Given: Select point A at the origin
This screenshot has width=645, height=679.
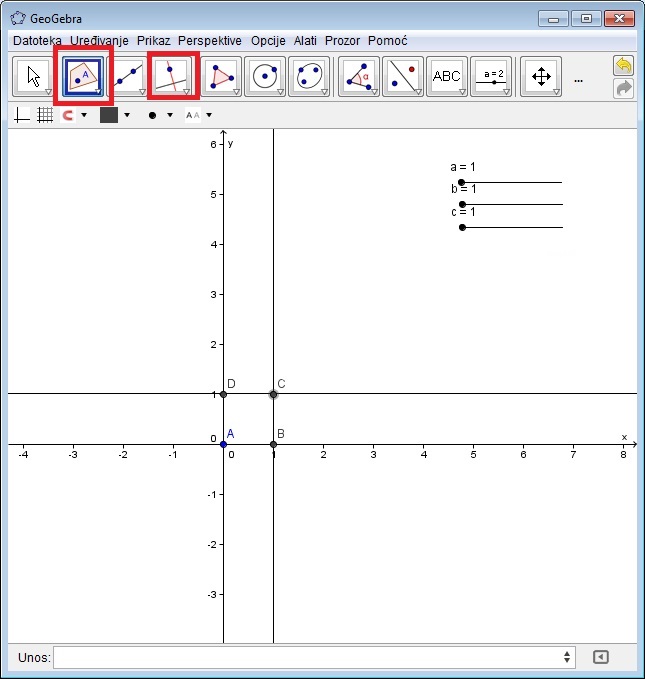Looking at the screenshot, I should 223,444.
